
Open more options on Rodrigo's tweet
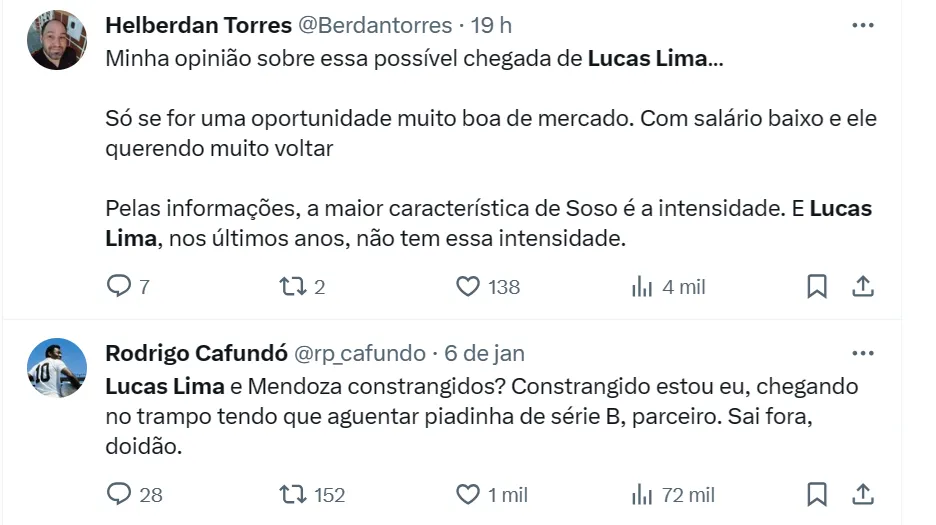(862, 353)
